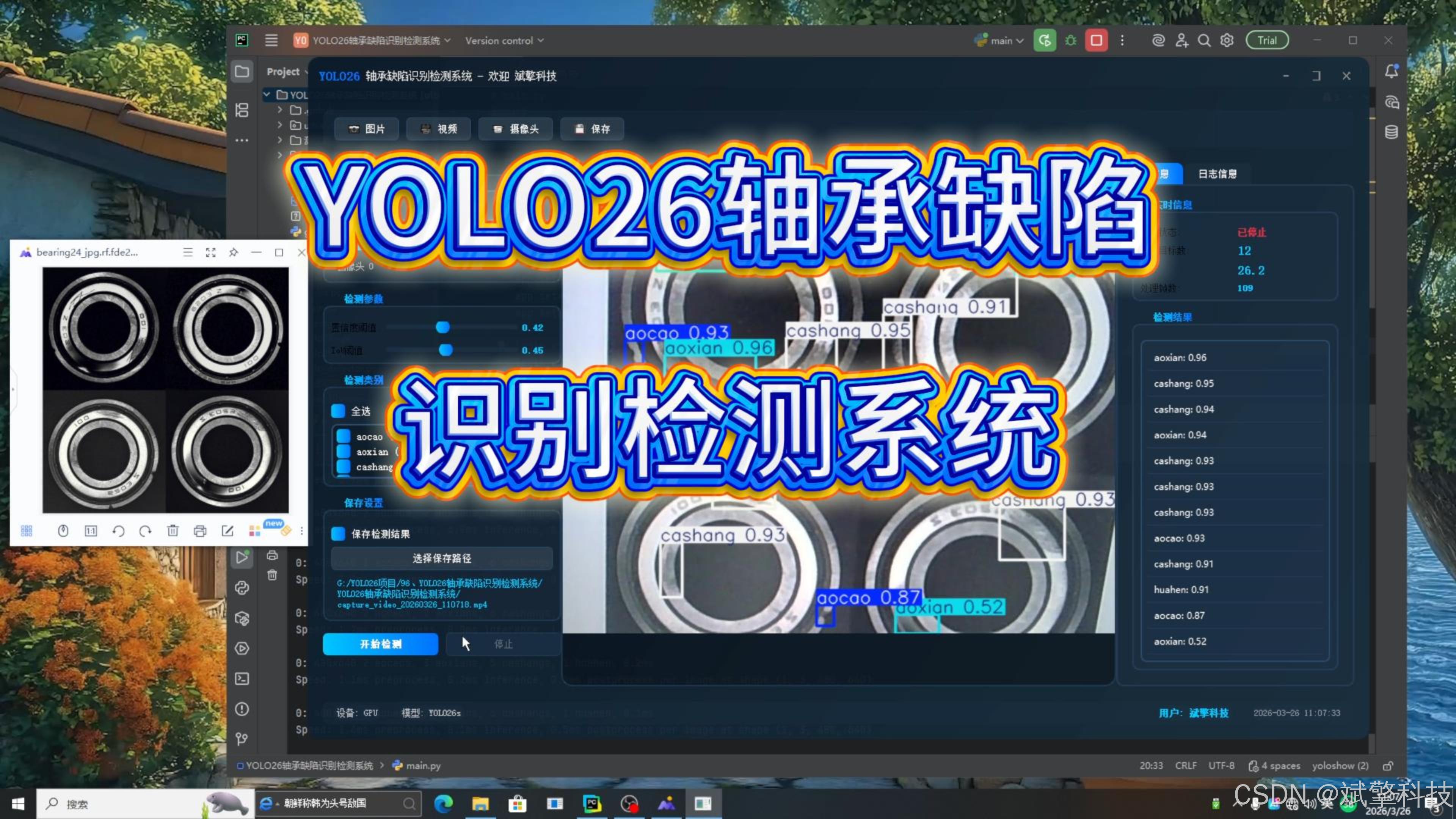Select the huahen: 0.91 result row
Screen dimensions: 1456x819
(x=1236, y=590)
